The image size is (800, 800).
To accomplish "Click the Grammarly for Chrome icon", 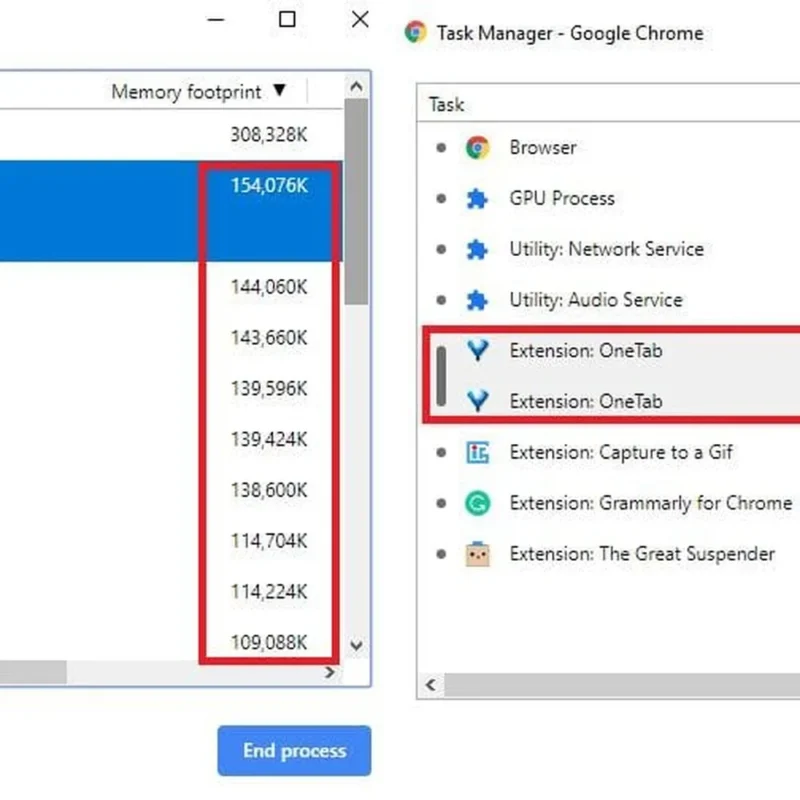I will coord(478,503).
